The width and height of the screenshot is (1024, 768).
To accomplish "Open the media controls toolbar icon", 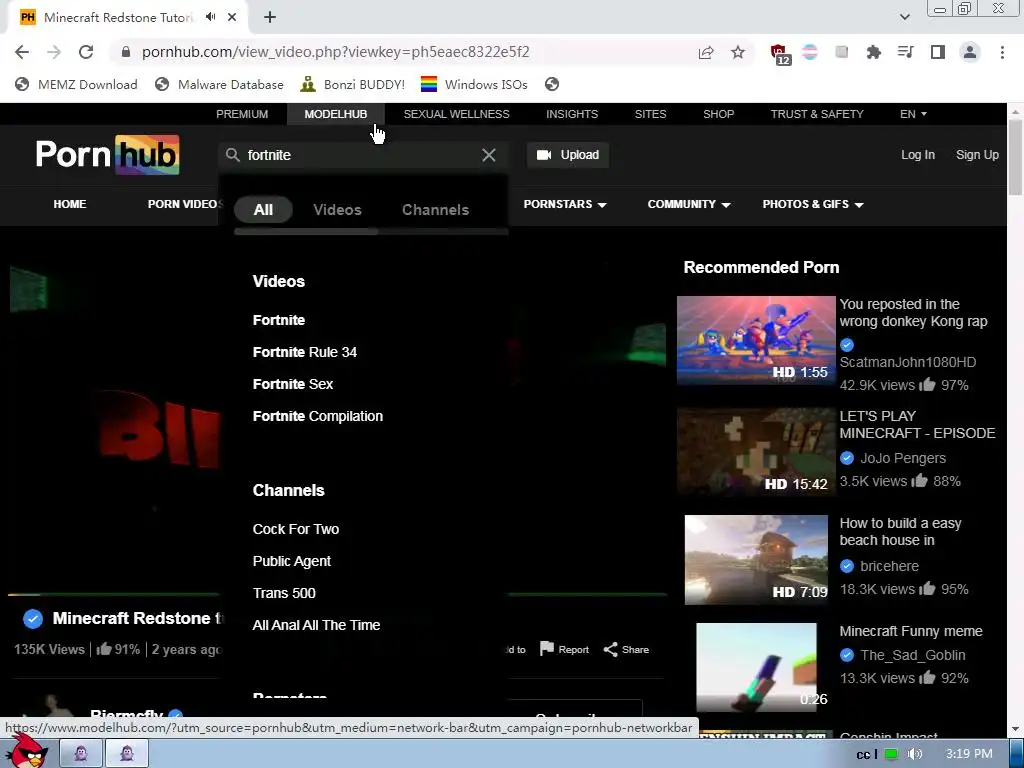I will (905, 52).
